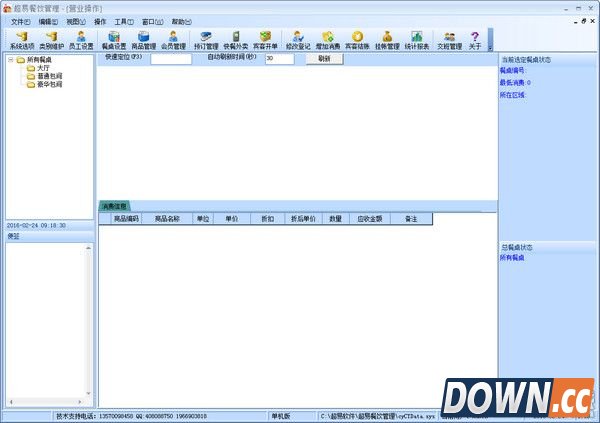Switch to the 消费信息 tab
This screenshot has height=423, width=600.
tap(114, 206)
